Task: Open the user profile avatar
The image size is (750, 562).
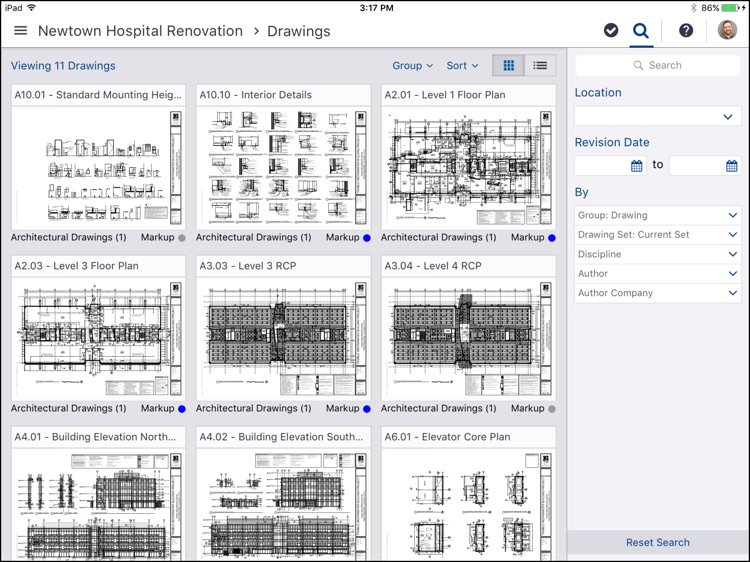Action: tap(727, 31)
